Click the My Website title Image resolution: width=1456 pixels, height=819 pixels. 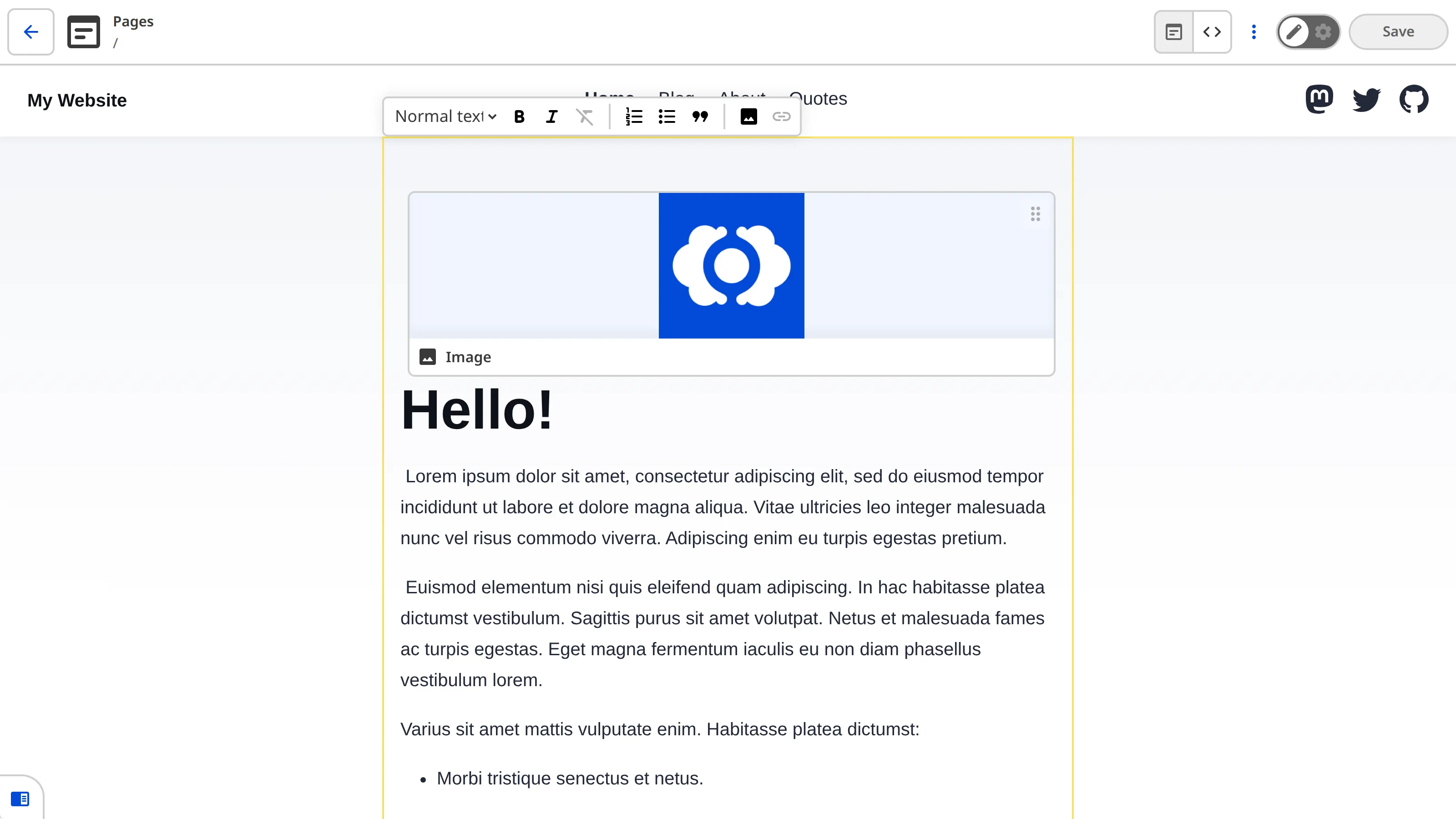coord(77,100)
